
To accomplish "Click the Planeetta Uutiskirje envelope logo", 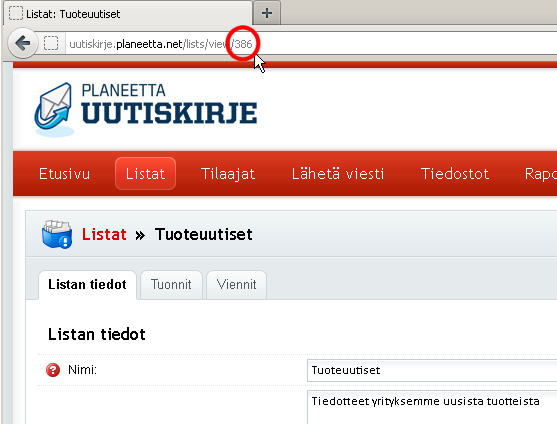I will tap(53, 109).
